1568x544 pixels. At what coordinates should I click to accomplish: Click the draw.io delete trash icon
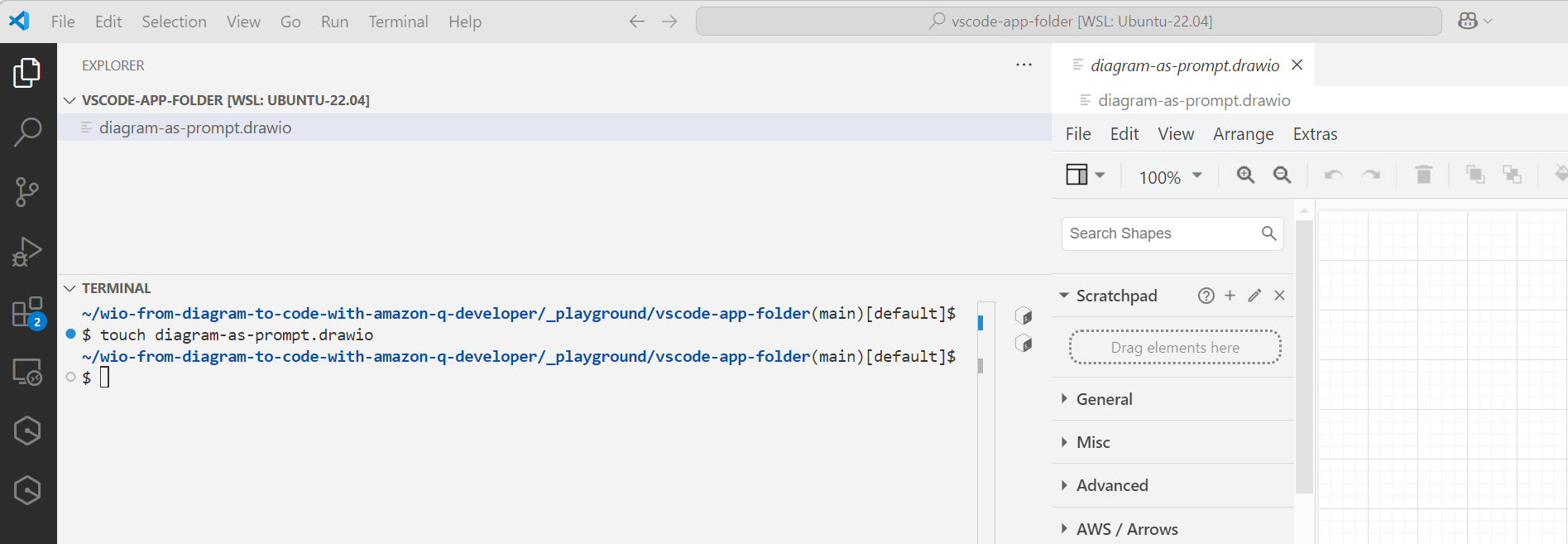pos(1423,175)
